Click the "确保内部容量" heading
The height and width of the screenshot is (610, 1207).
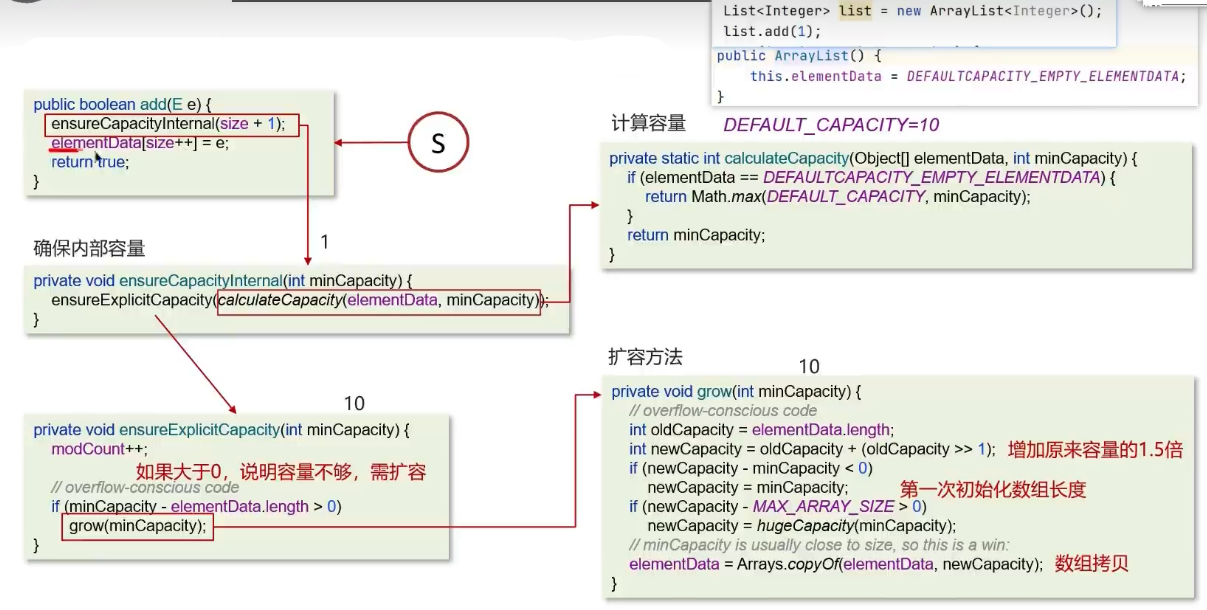pyautogui.click(x=89, y=249)
